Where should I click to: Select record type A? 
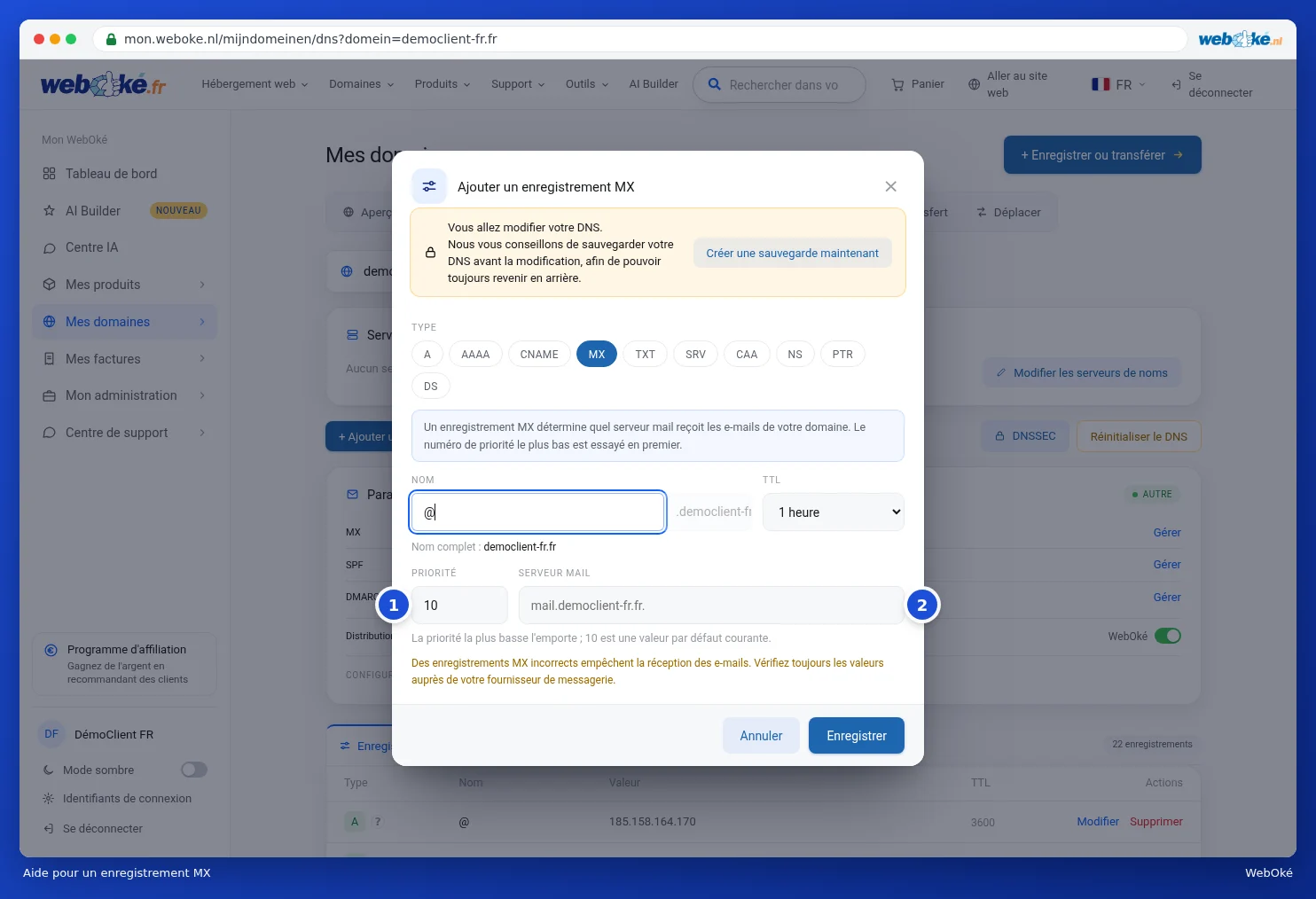pyautogui.click(x=427, y=355)
